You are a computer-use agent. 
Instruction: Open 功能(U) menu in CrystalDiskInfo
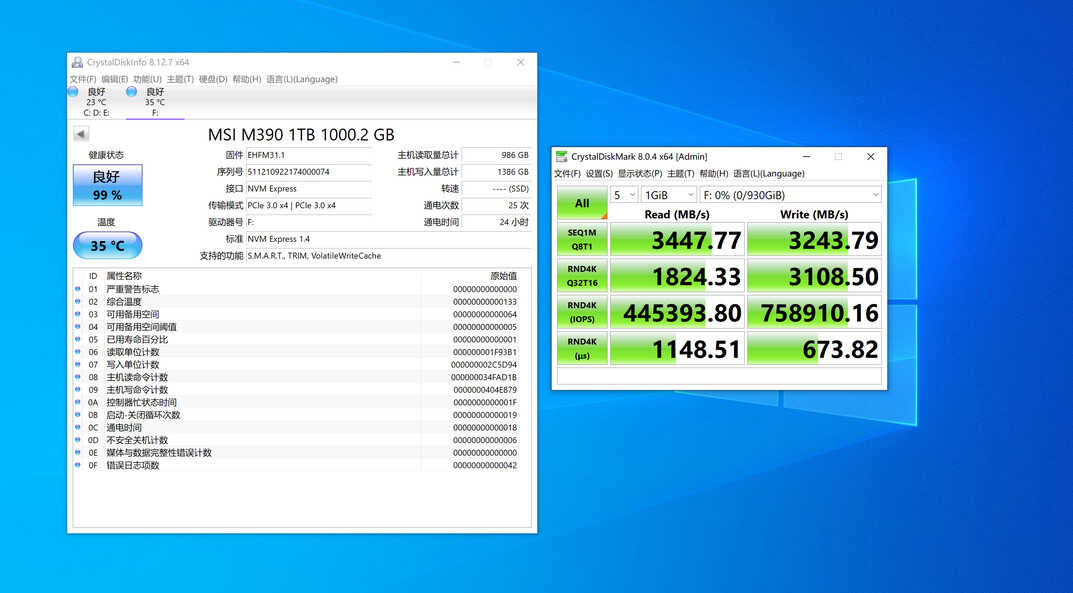[x=147, y=79]
